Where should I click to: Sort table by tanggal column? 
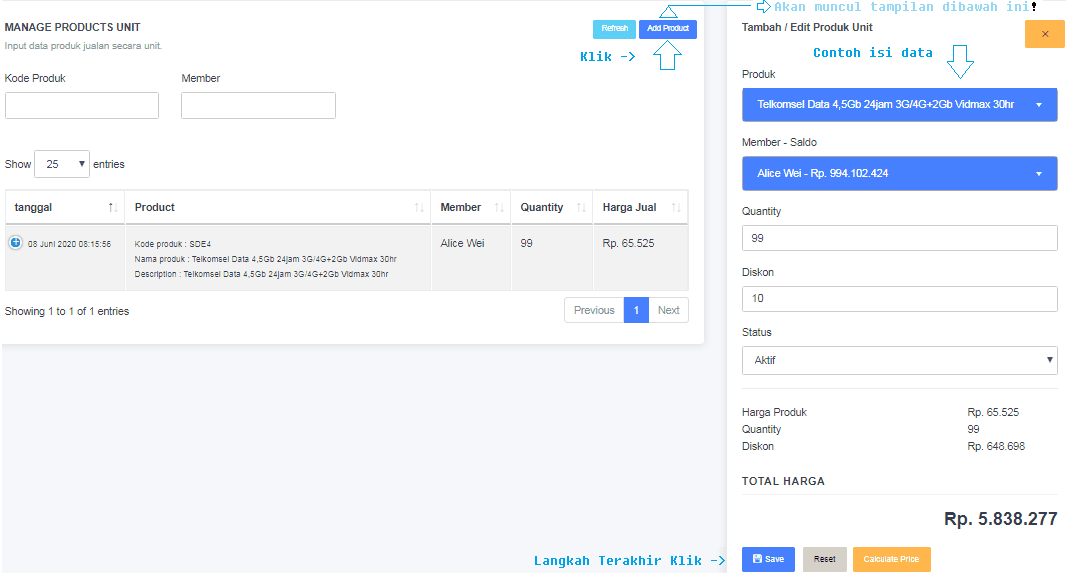(x=64, y=207)
